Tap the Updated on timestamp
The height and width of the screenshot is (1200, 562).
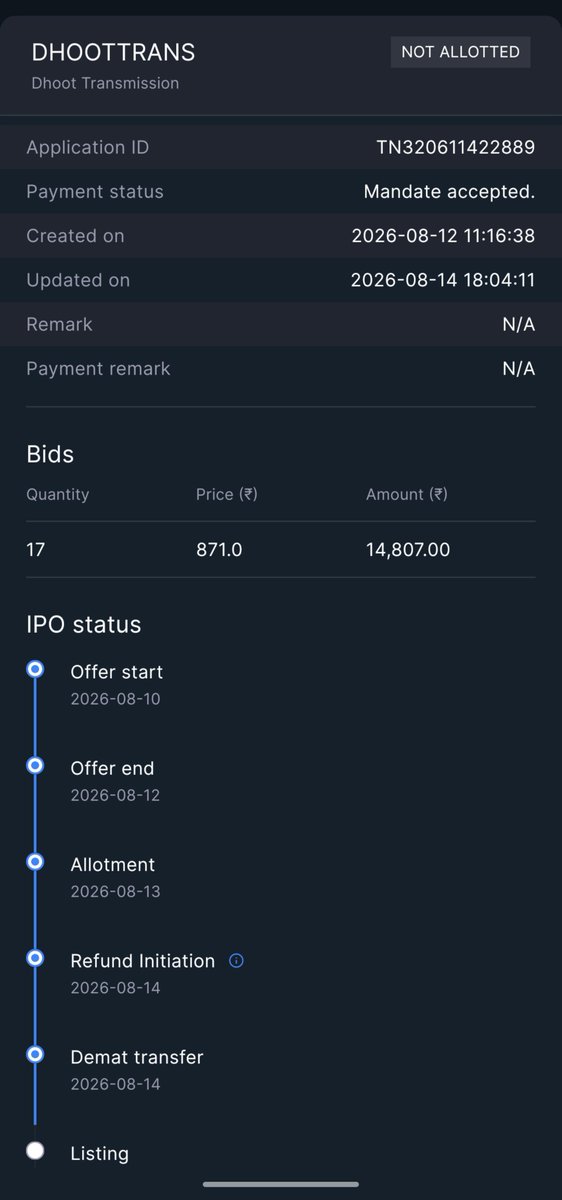pyautogui.click(x=443, y=280)
